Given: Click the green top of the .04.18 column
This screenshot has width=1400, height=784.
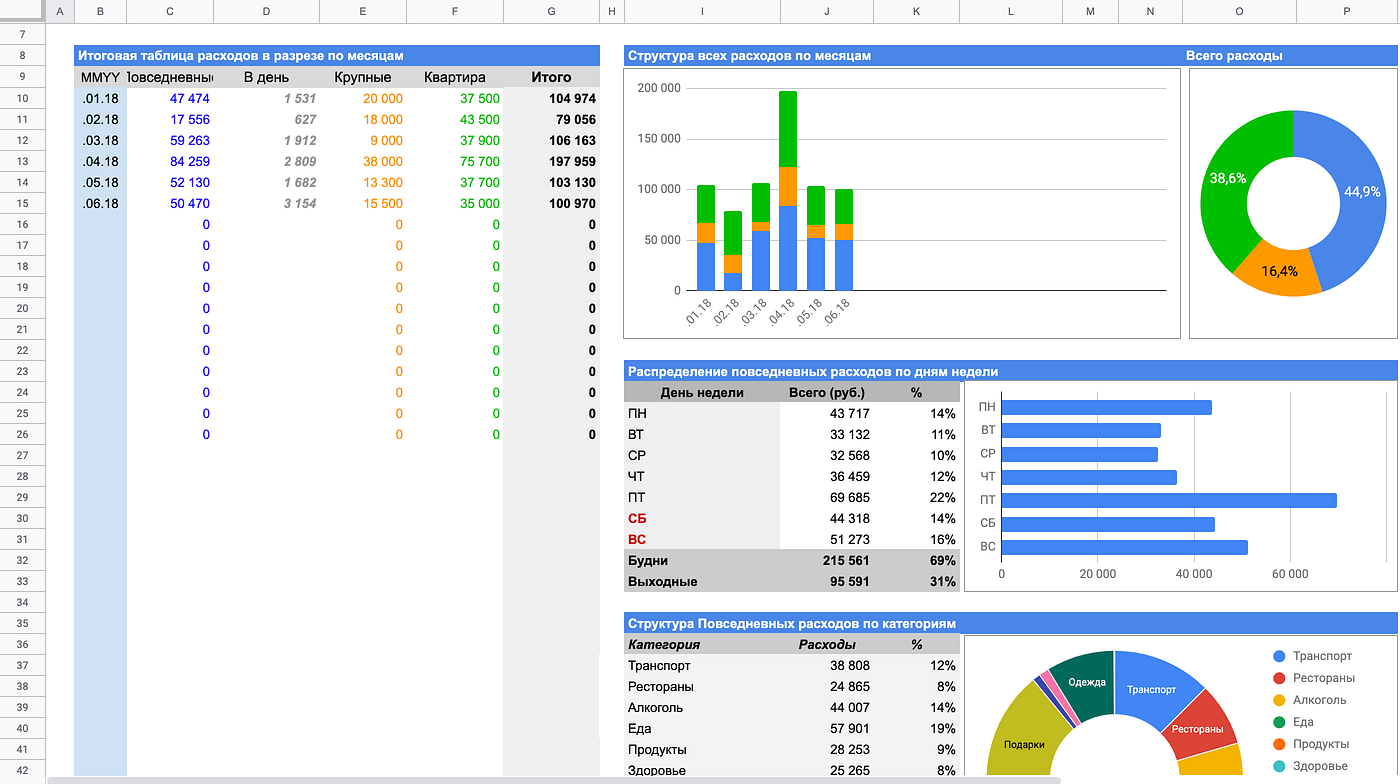Looking at the screenshot, I should [788, 129].
